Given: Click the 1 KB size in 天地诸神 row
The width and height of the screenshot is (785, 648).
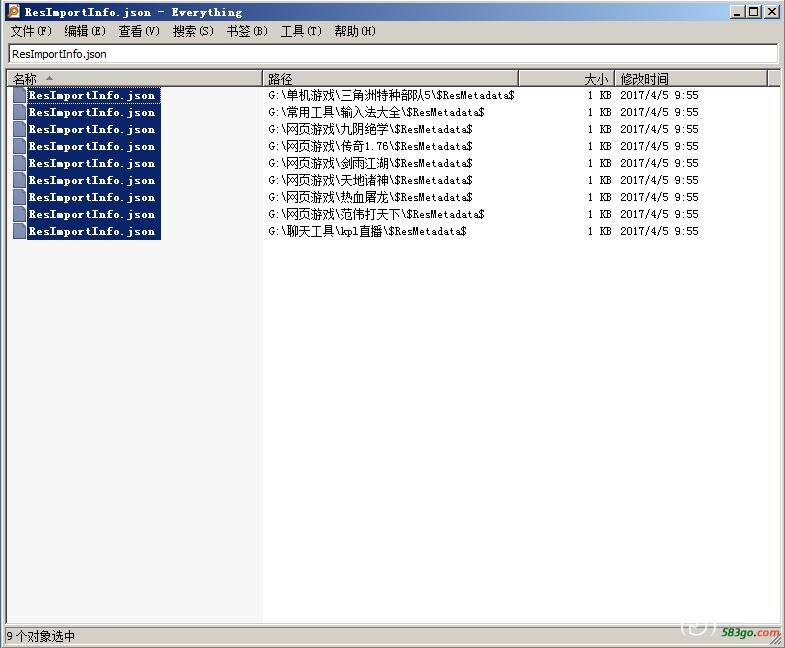Looking at the screenshot, I should (599, 180).
